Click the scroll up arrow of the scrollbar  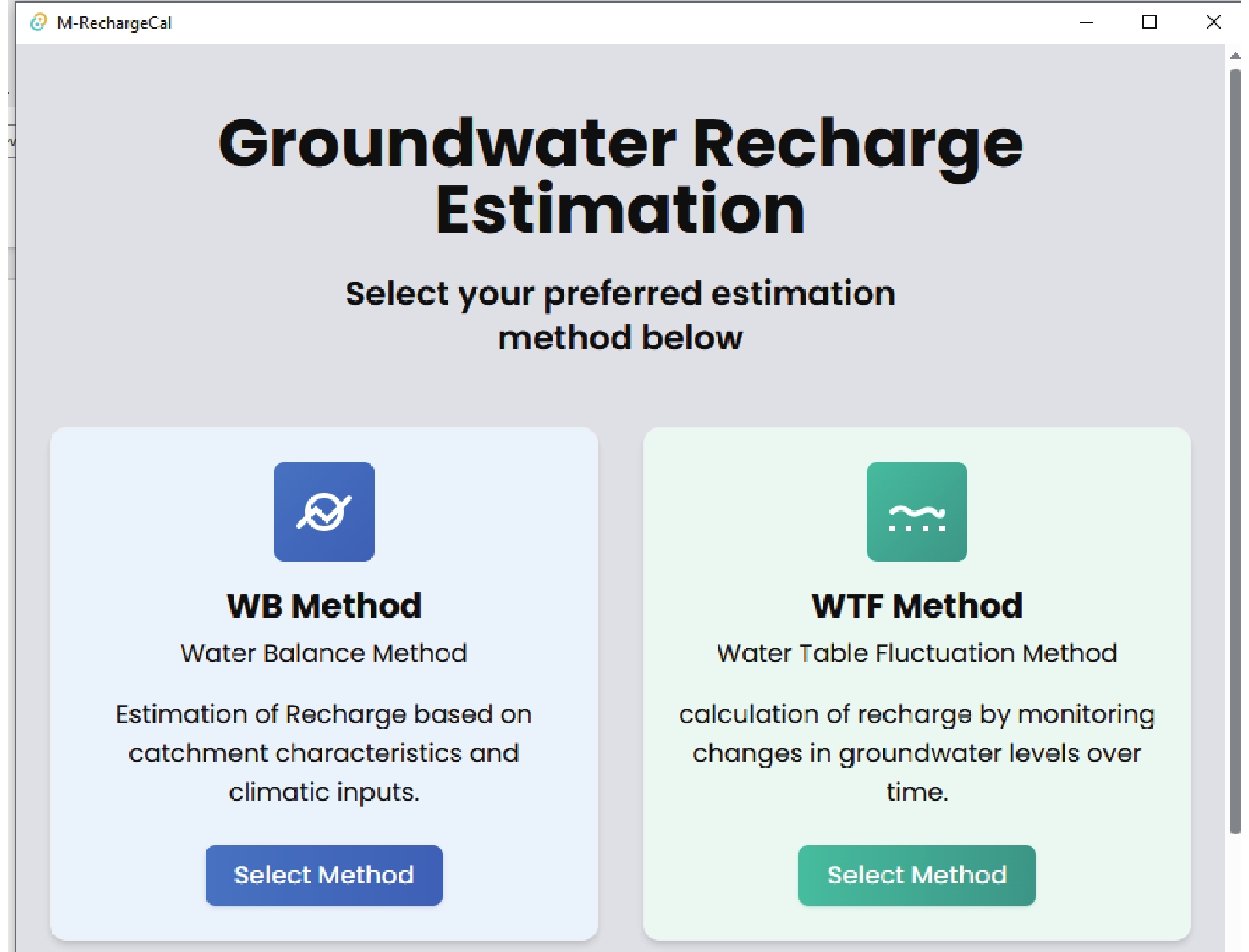[1235, 56]
